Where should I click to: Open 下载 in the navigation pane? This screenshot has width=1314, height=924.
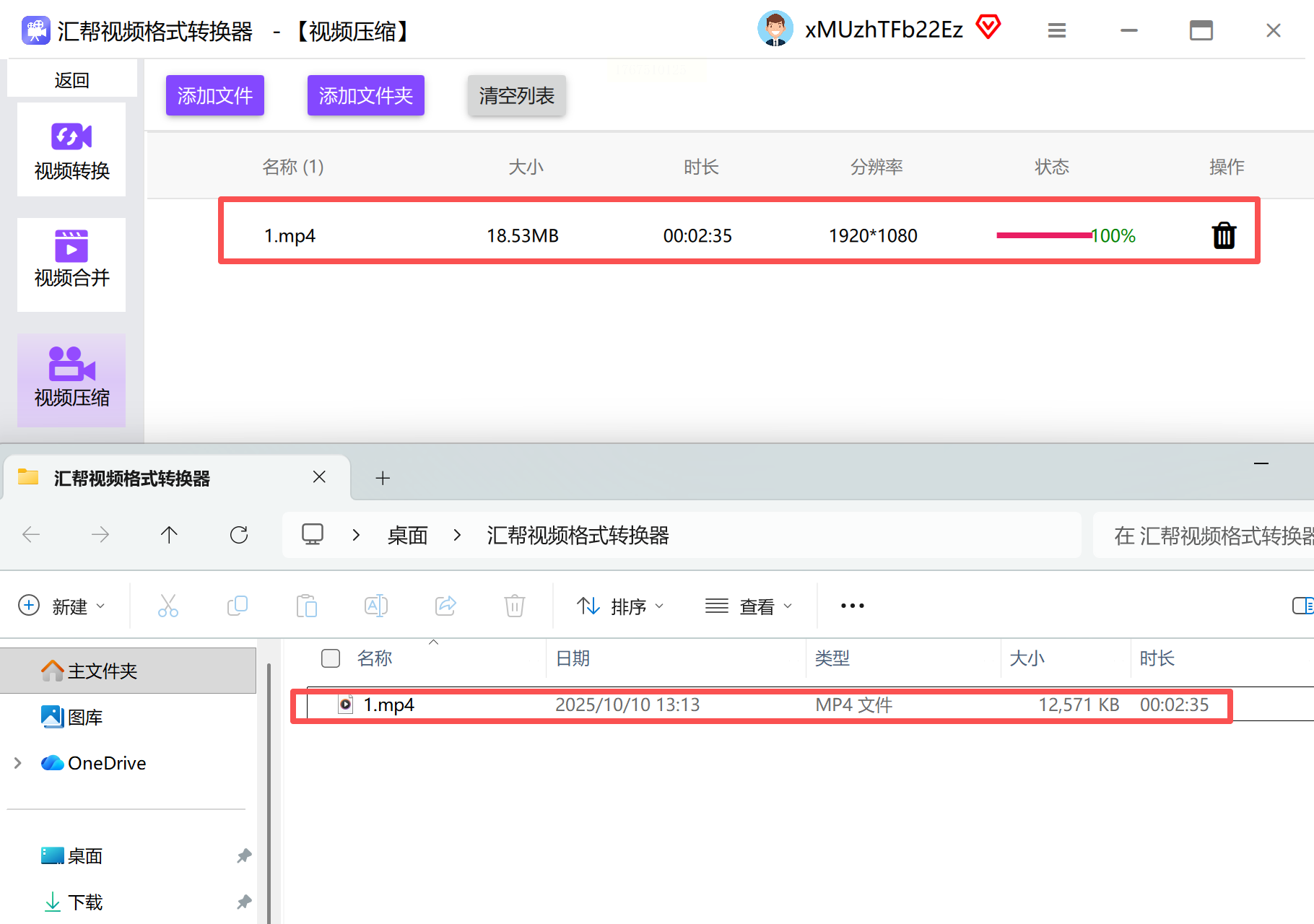point(72,902)
